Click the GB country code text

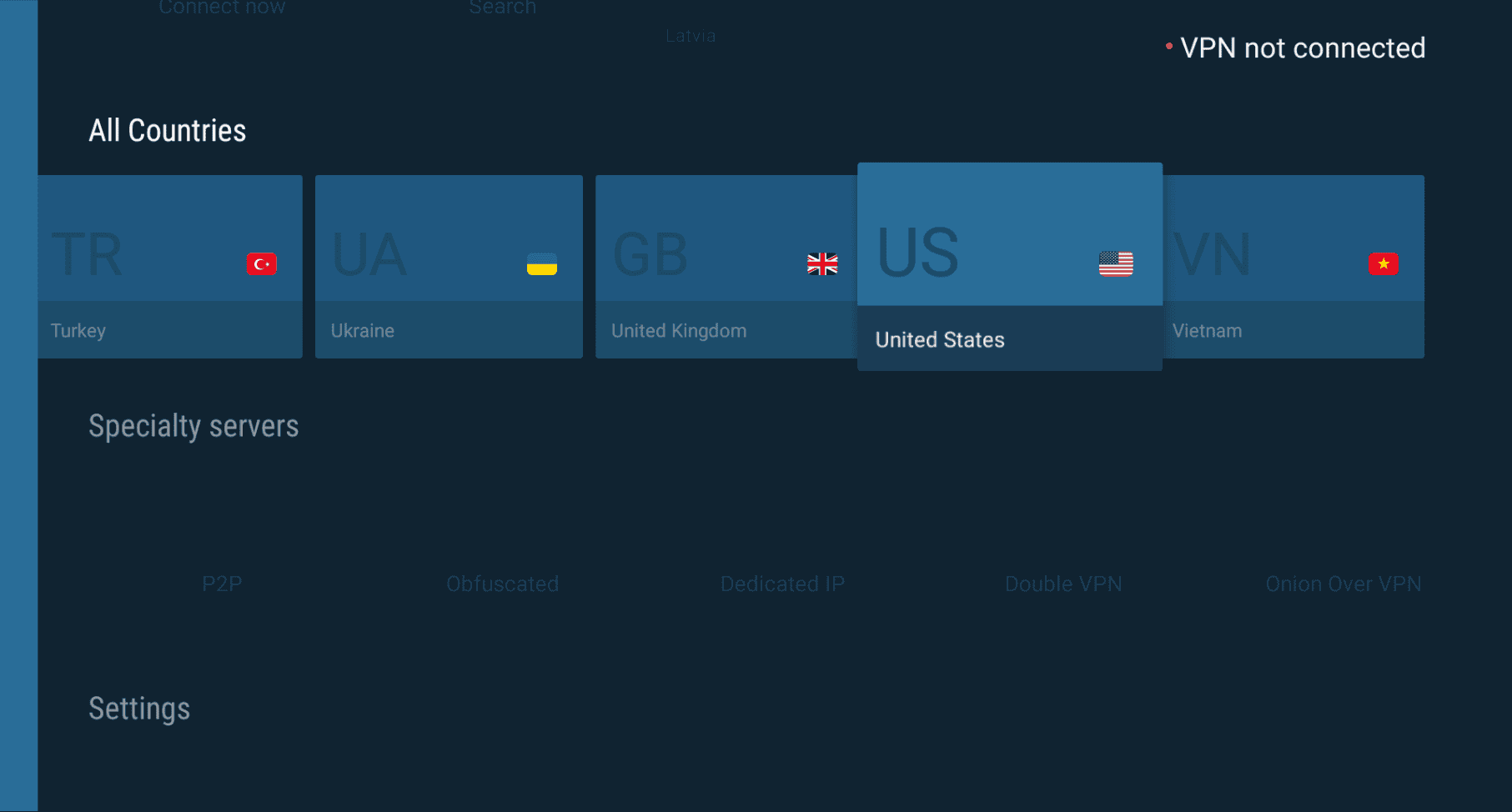(x=651, y=255)
